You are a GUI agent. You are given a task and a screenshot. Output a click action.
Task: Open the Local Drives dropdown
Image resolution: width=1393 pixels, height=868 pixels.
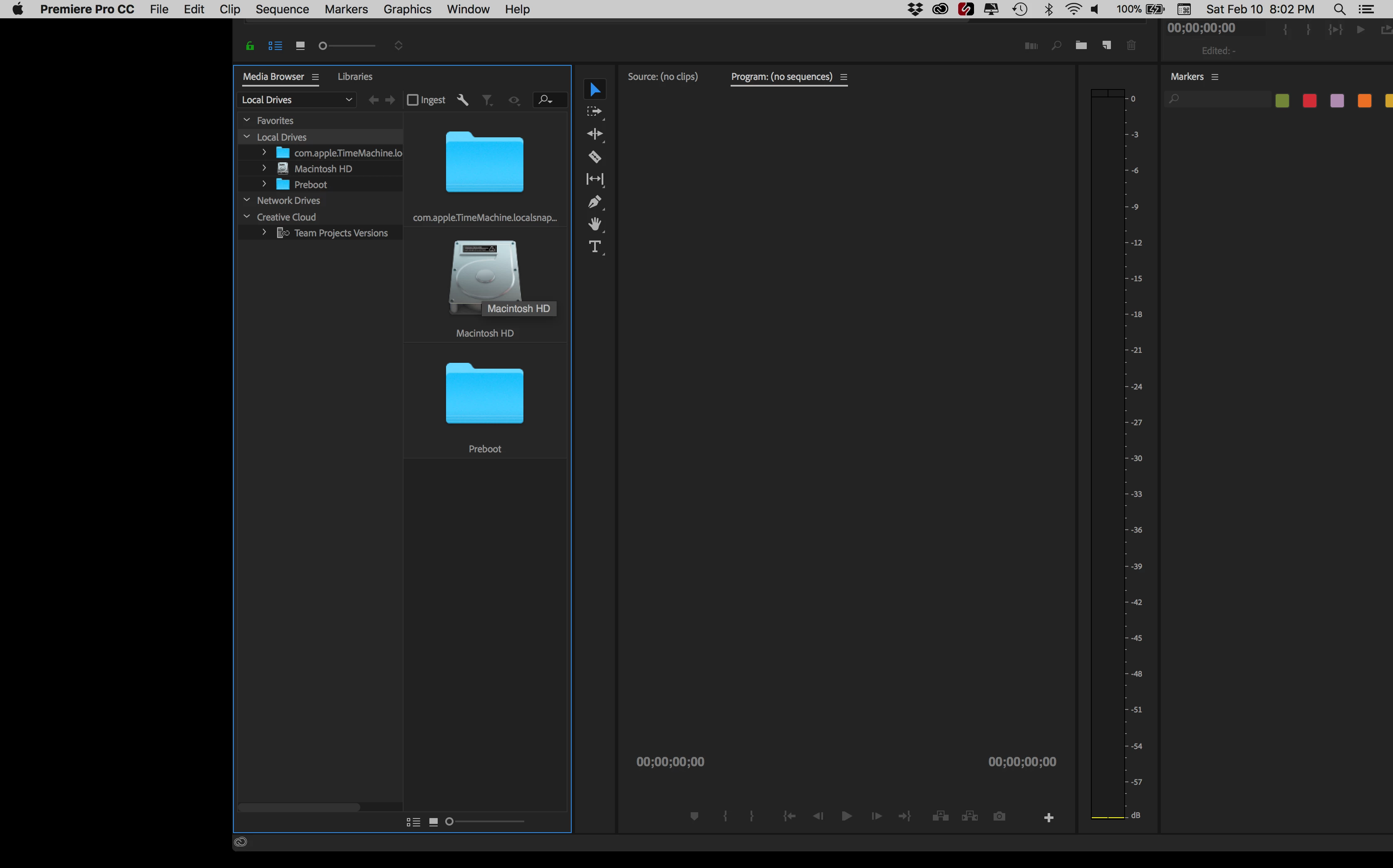click(297, 100)
